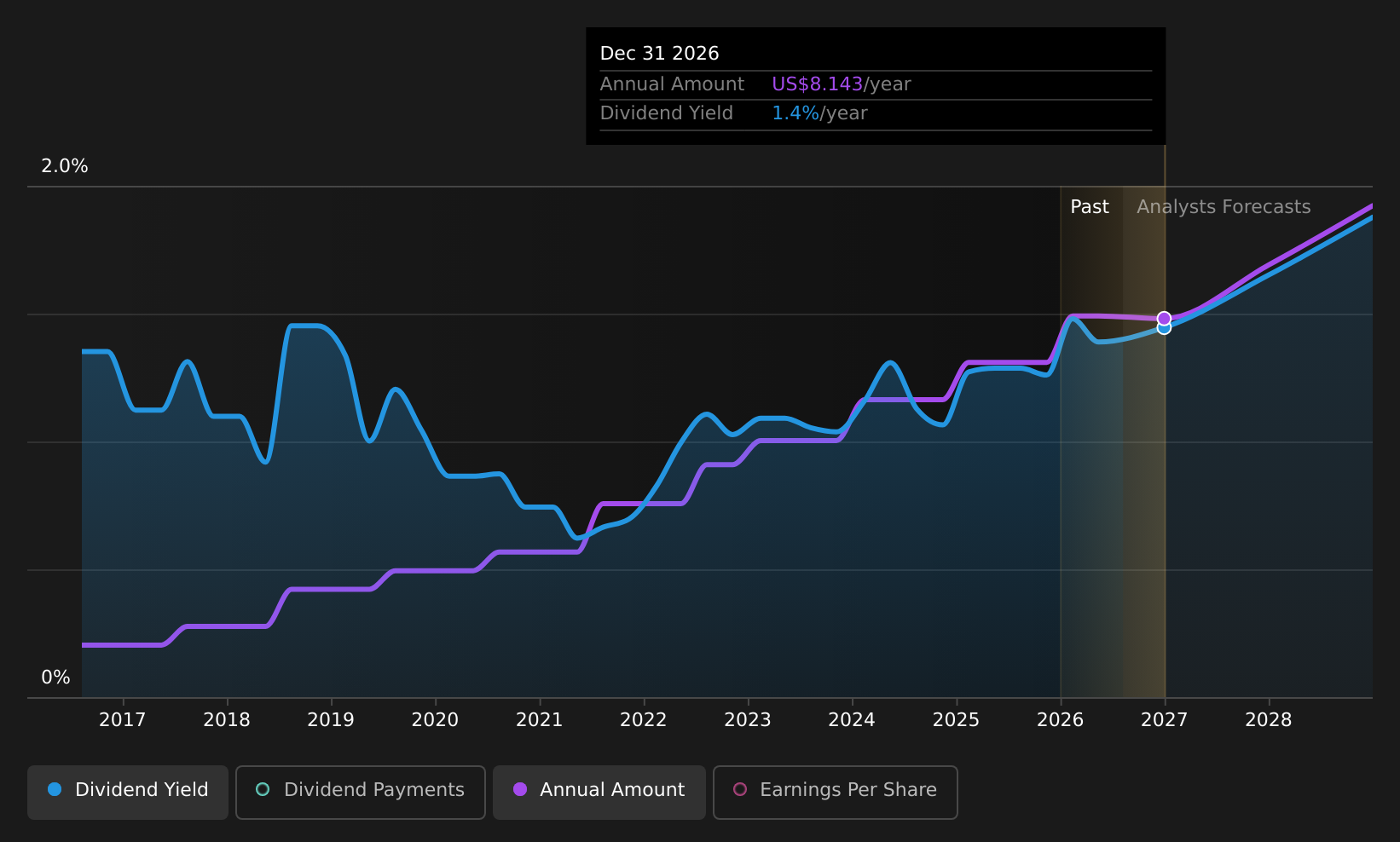Click the 2028 x-axis label
This screenshot has height=842, width=1400.
click(x=1269, y=720)
